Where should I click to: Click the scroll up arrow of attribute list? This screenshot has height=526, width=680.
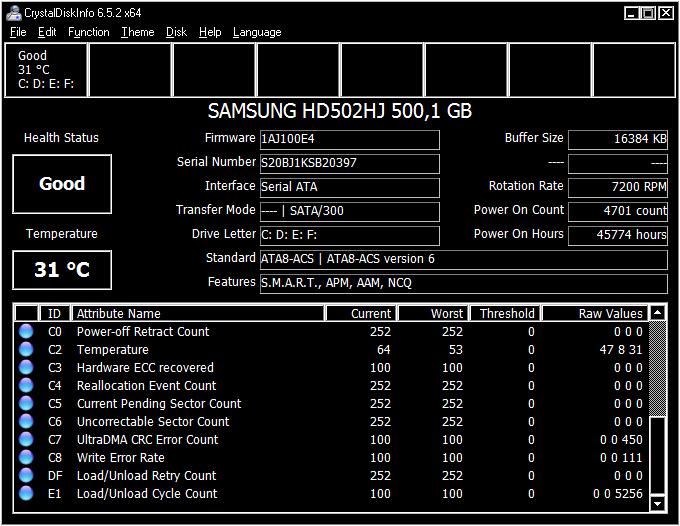point(657,313)
